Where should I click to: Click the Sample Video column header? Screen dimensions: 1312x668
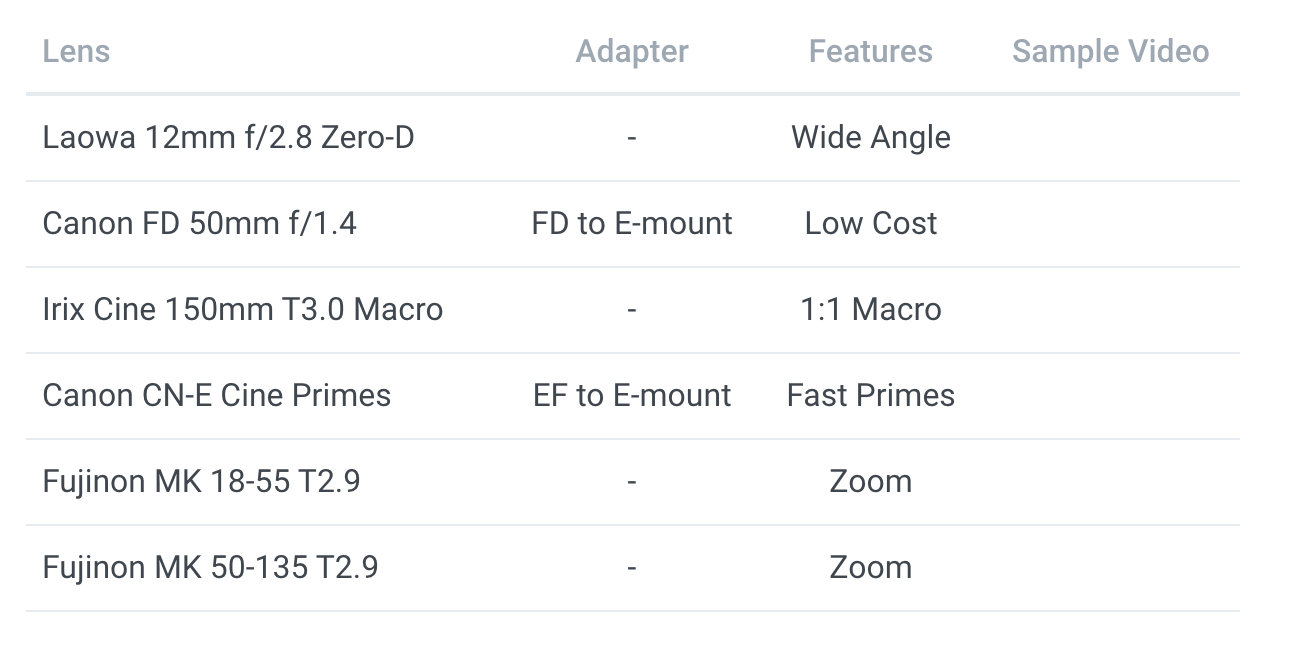[x=1111, y=51]
